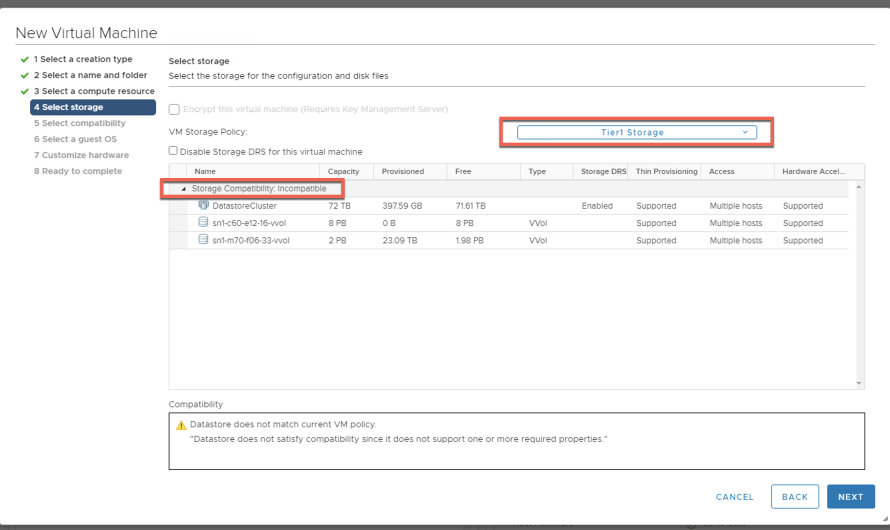Go to step 2 Select a name and folder

pyautogui.click(x=90, y=76)
